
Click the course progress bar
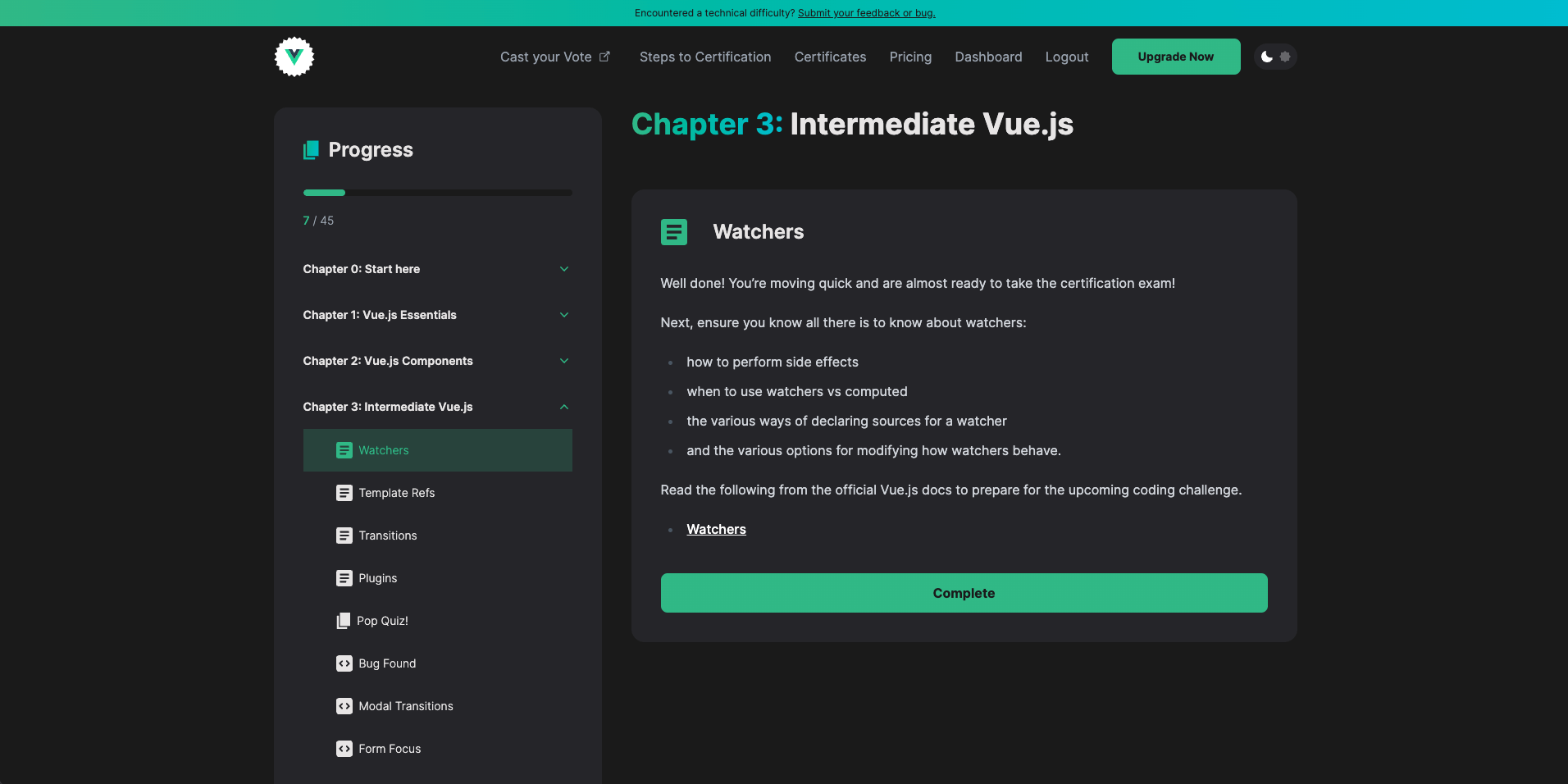coord(438,193)
